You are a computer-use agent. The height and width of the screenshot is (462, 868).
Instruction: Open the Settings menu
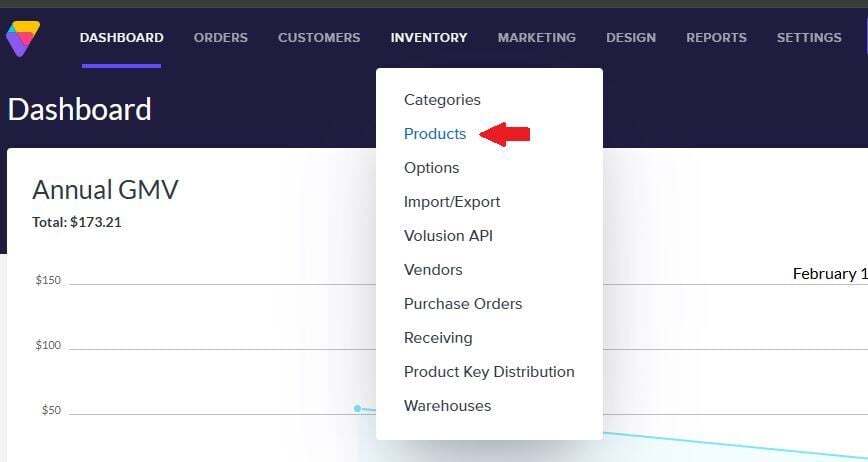coord(808,38)
